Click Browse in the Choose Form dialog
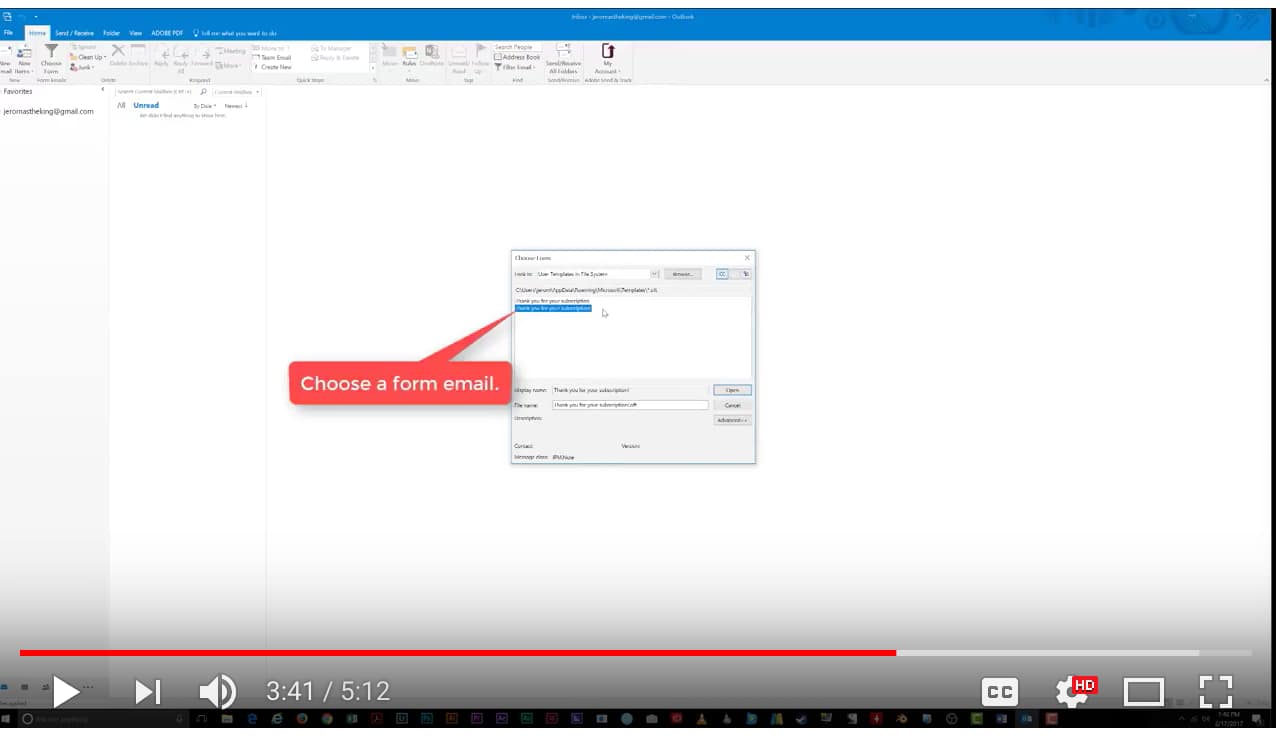The height and width of the screenshot is (740, 1282). point(683,273)
